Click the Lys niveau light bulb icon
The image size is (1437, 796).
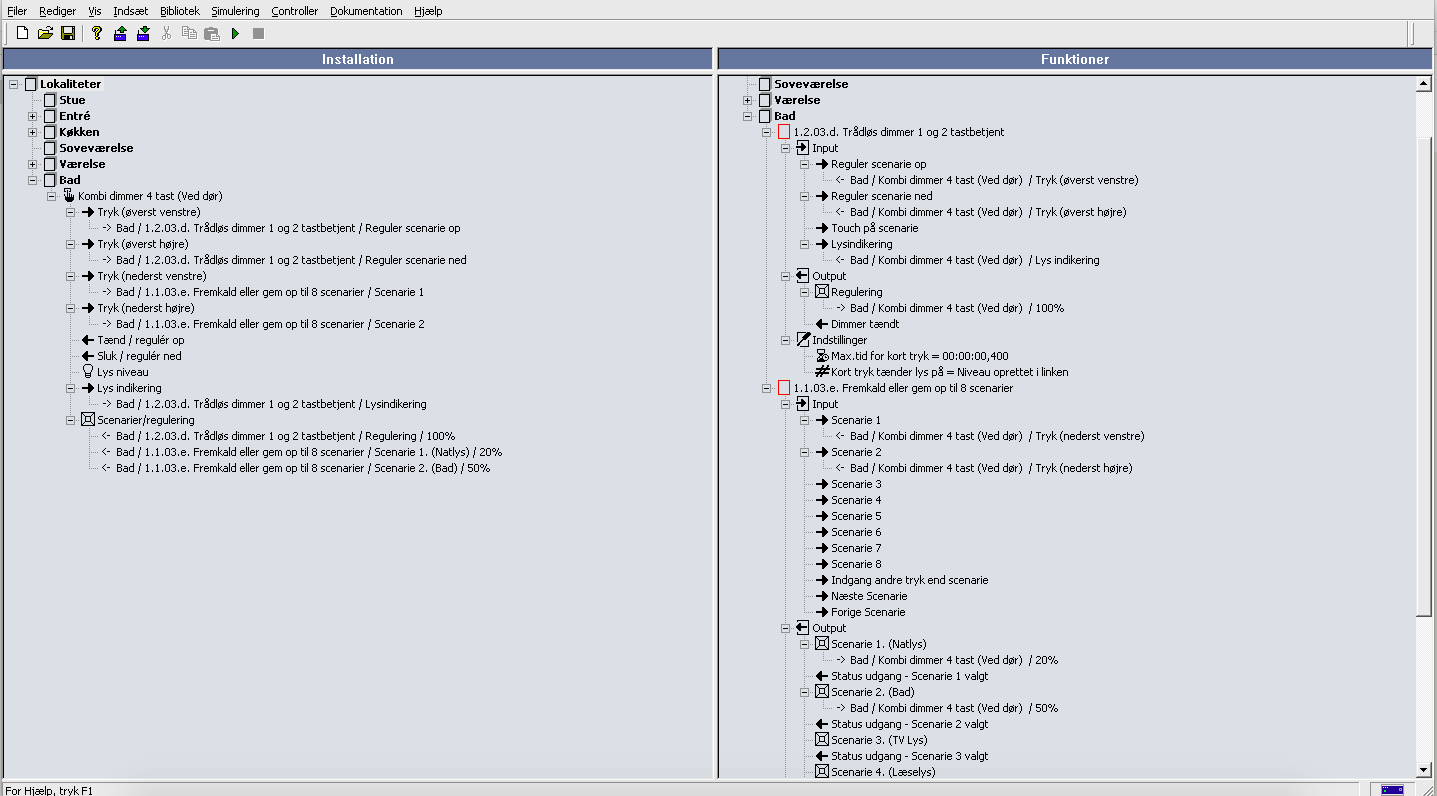(88, 372)
